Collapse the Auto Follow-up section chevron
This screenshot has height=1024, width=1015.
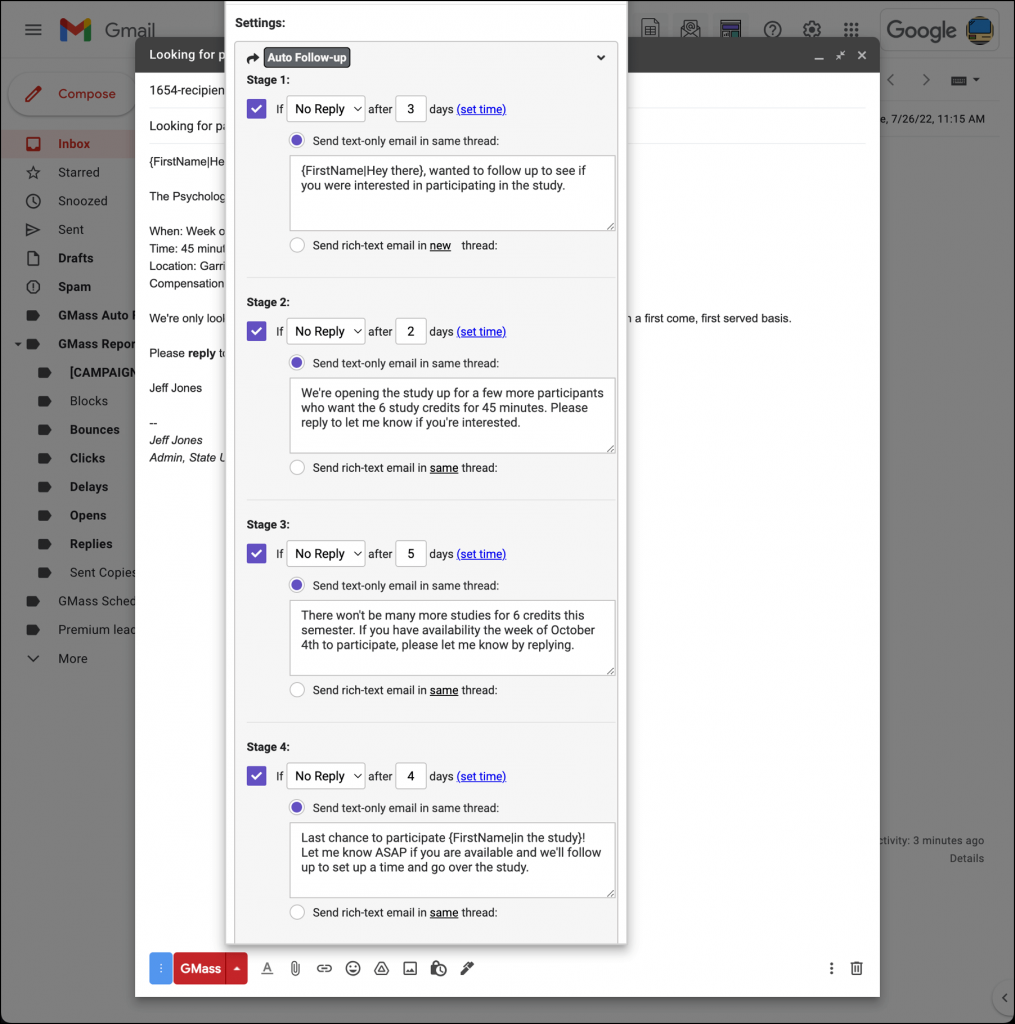(x=600, y=57)
